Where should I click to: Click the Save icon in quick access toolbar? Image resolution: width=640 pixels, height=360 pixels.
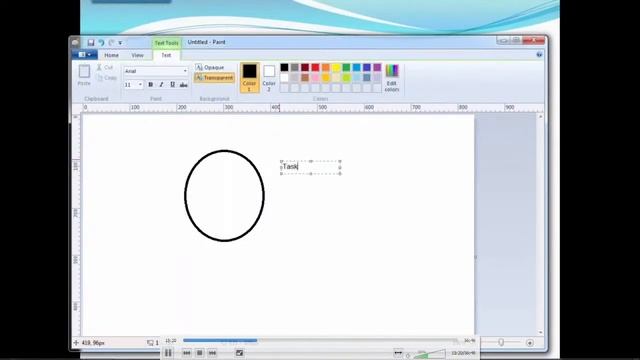[x=91, y=42]
